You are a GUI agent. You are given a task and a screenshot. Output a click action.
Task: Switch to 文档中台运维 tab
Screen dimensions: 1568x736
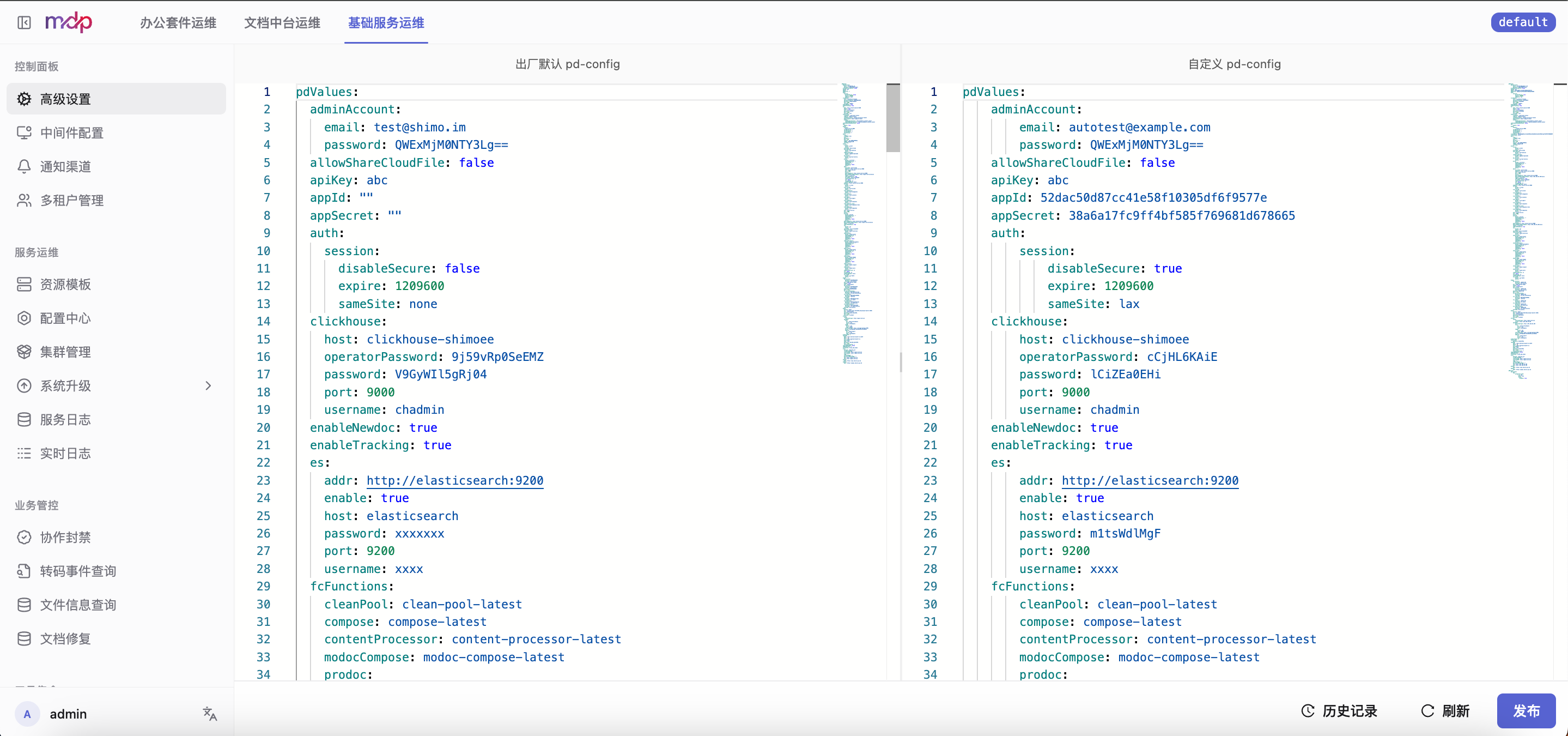[x=282, y=22]
